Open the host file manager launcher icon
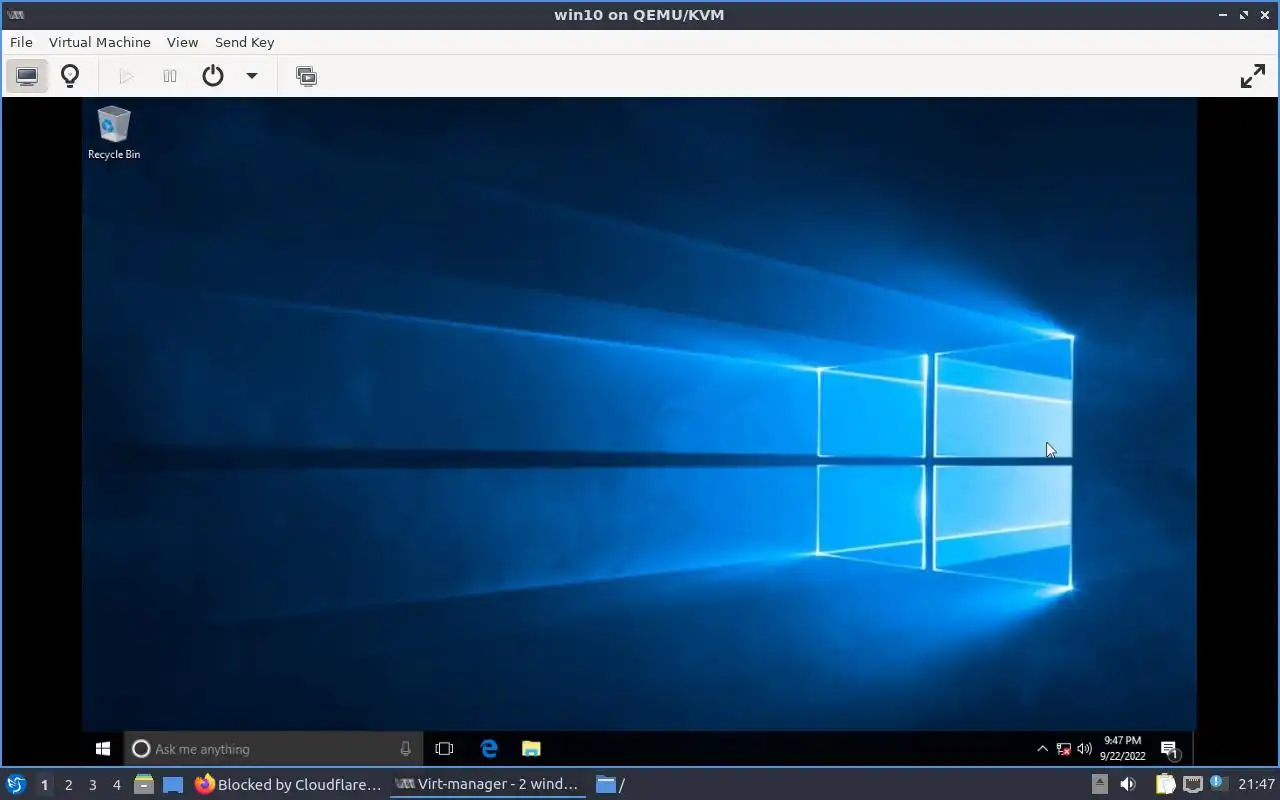The image size is (1280, 800). coord(143,784)
